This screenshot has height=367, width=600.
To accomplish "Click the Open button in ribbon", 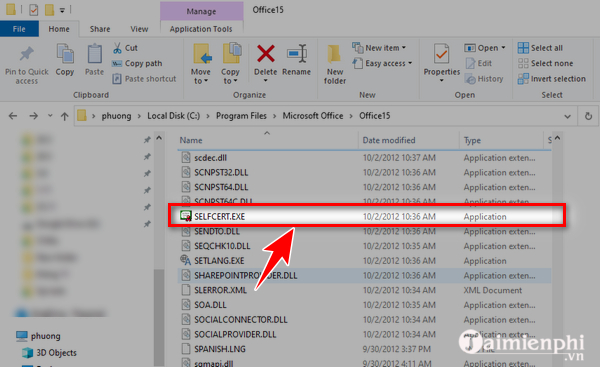I will 481,48.
